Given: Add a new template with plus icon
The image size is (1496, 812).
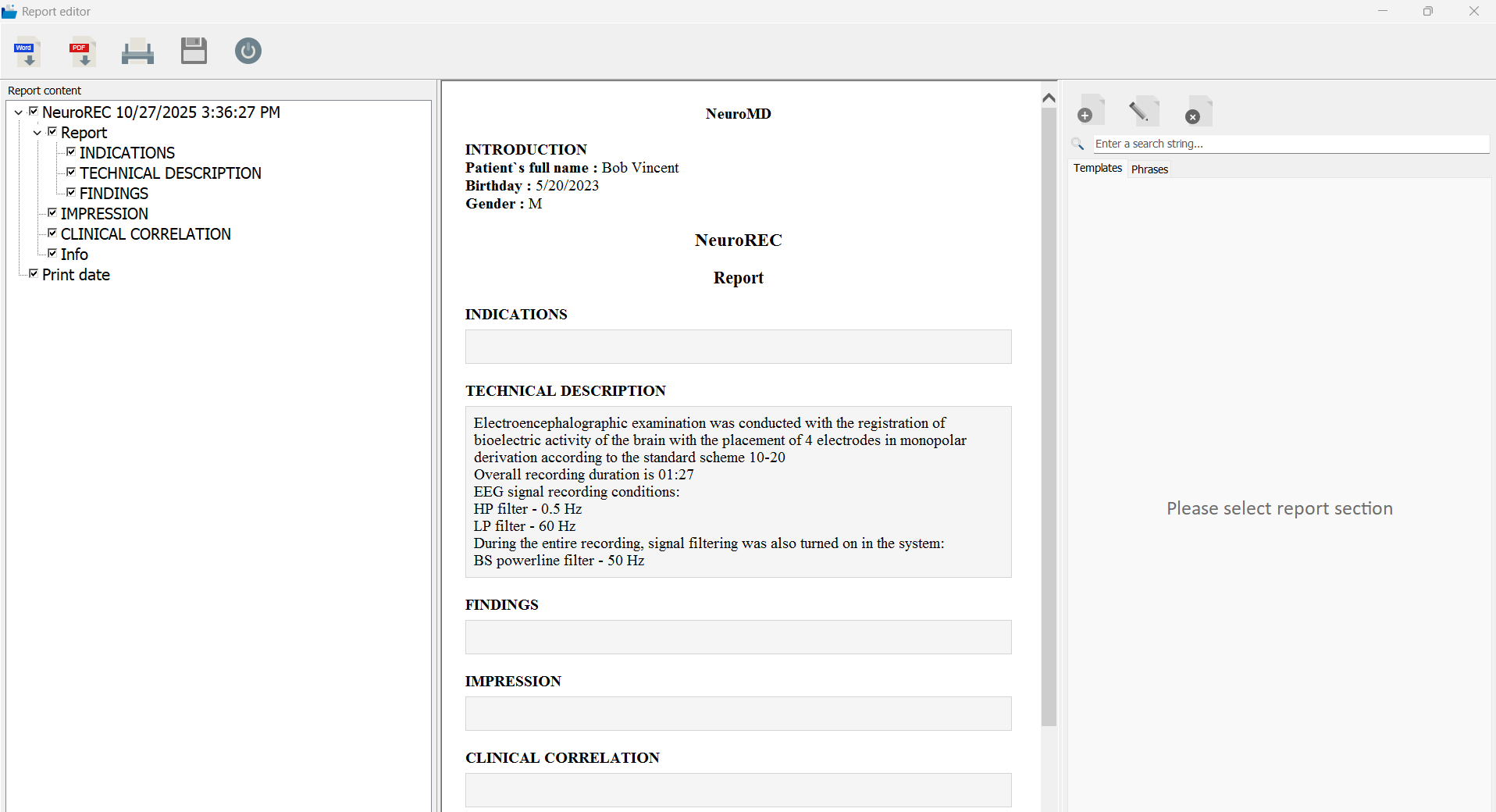Looking at the screenshot, I should click(x=1090, y=112).
